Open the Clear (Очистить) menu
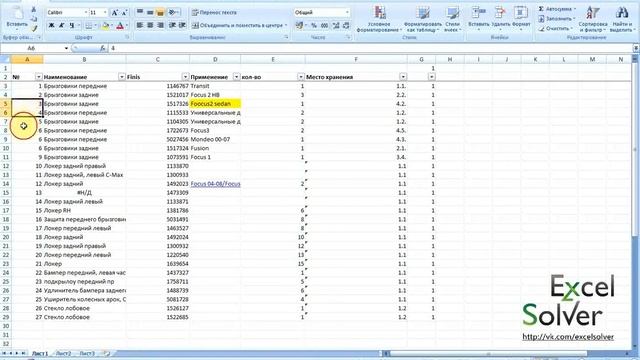The image size is (640, 360). [555, 29]
